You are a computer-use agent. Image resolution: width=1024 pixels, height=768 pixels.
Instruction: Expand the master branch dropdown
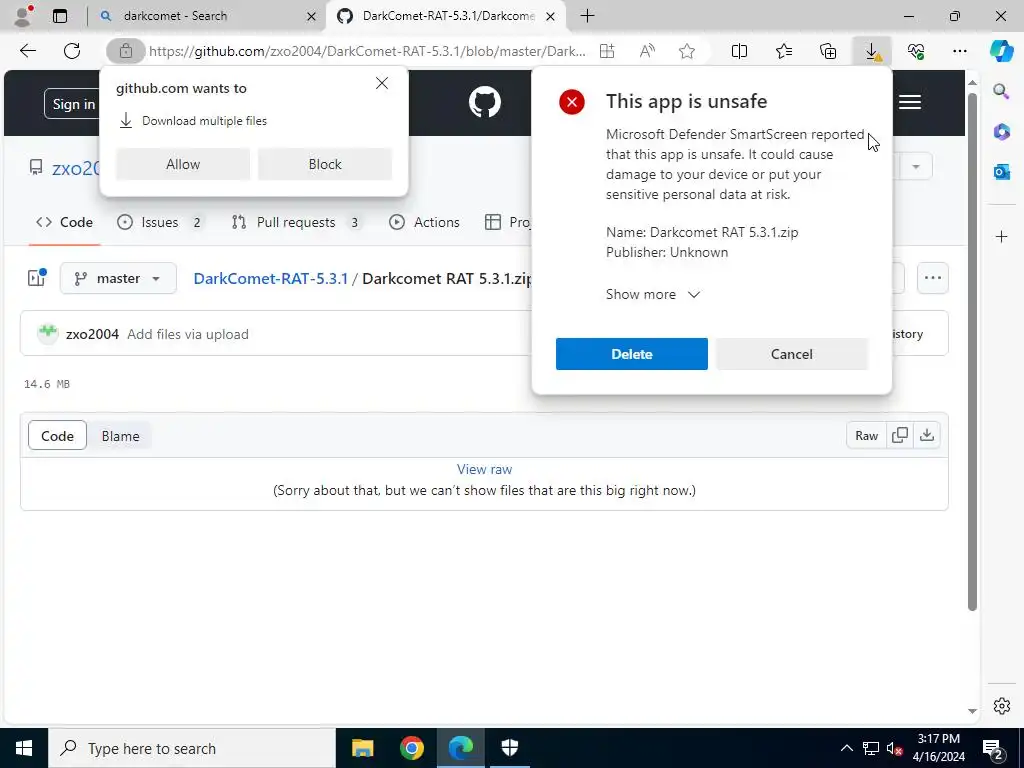coord(118,278)
